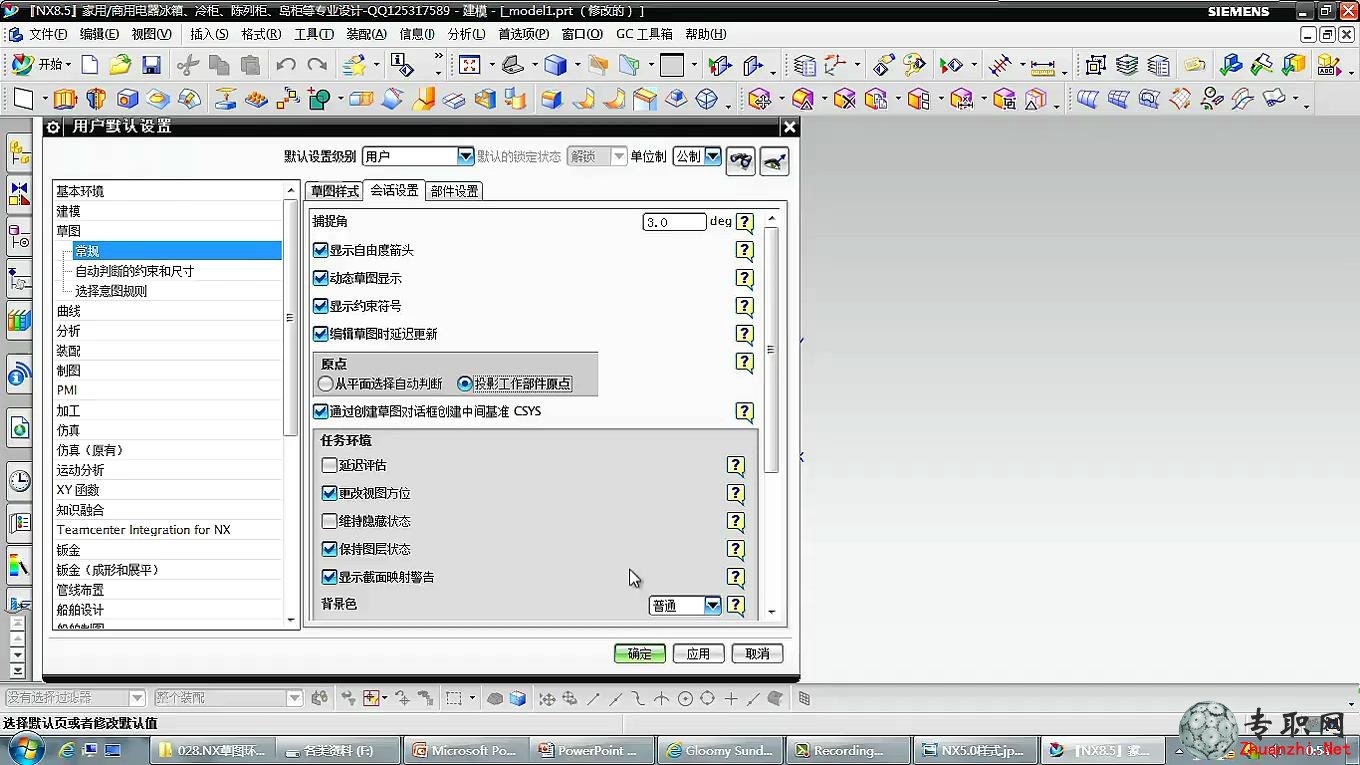Select 自动判断的约束和尺寸 in the tree
Image resolution: width=1360 pixels, height=765 pixels.
134,271
